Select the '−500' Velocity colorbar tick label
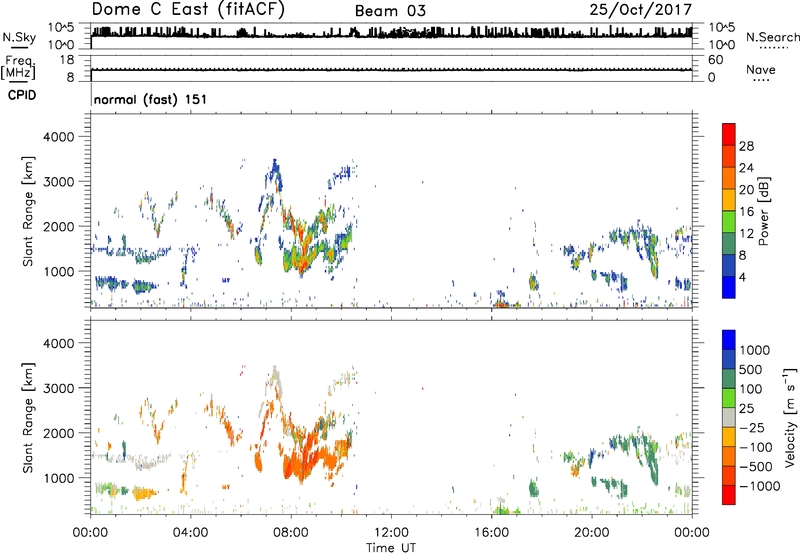The width and height of the screenshot is (800, 554). (x=756, y=466)
